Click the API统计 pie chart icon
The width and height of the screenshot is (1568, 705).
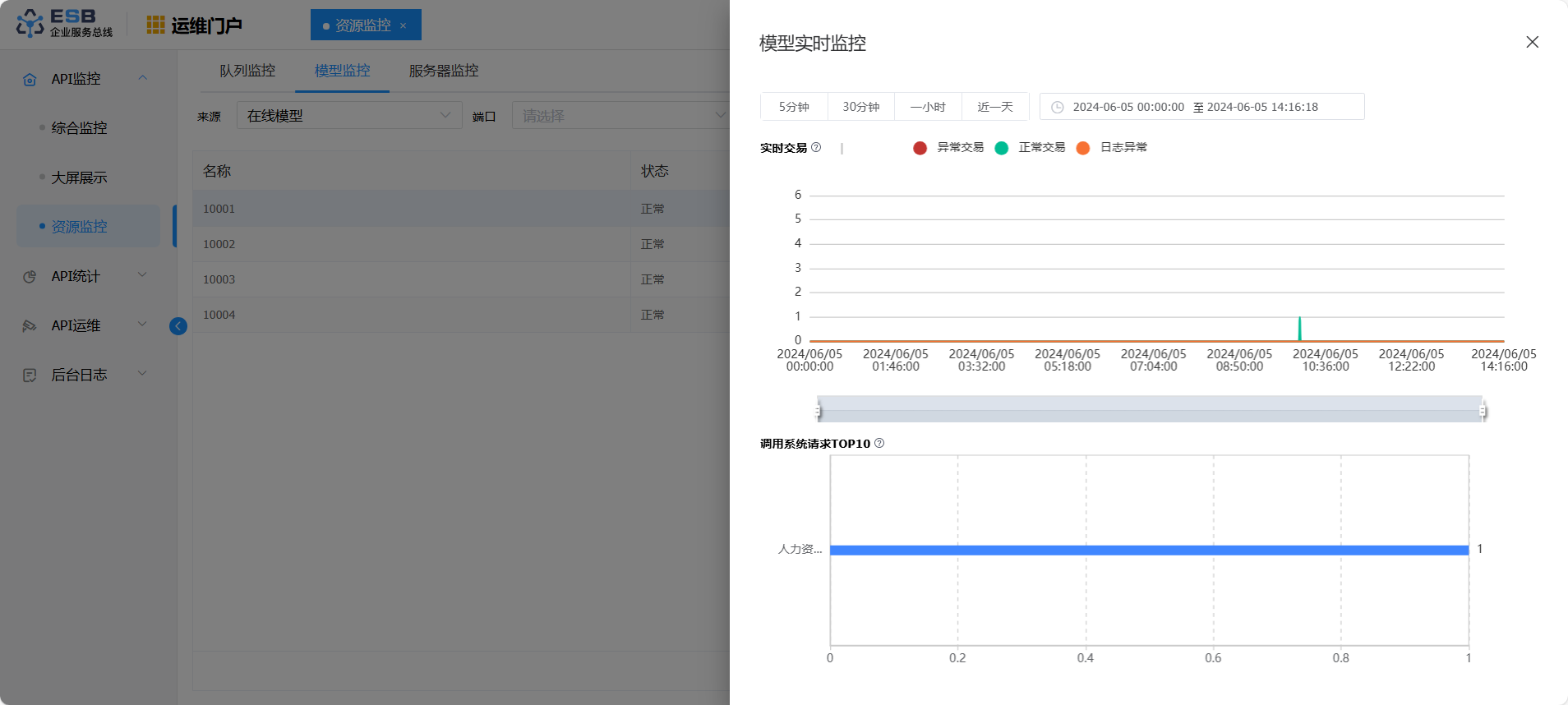coord(30,277)
